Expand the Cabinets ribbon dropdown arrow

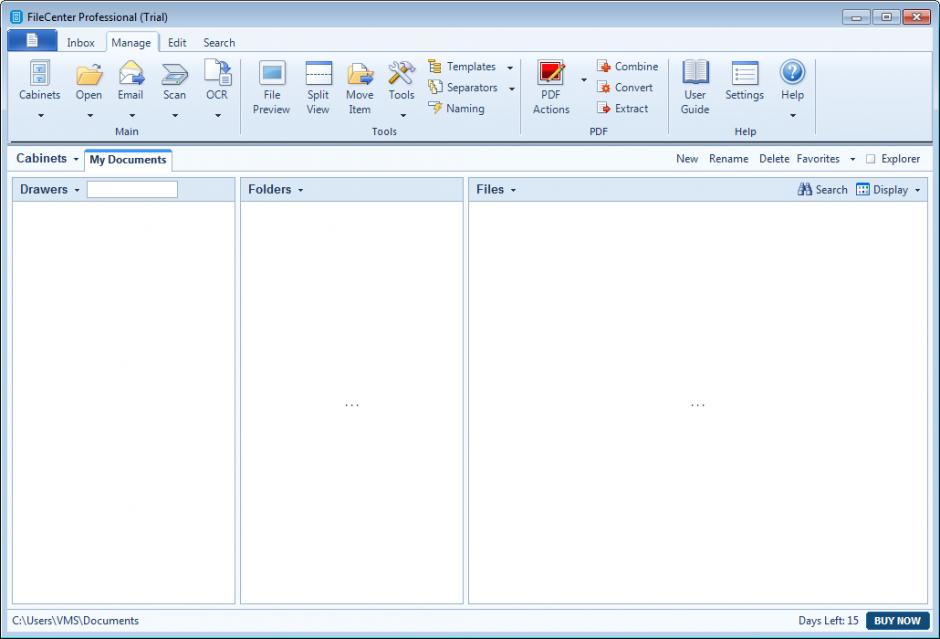pyautogui.click(x=41, y=115)
